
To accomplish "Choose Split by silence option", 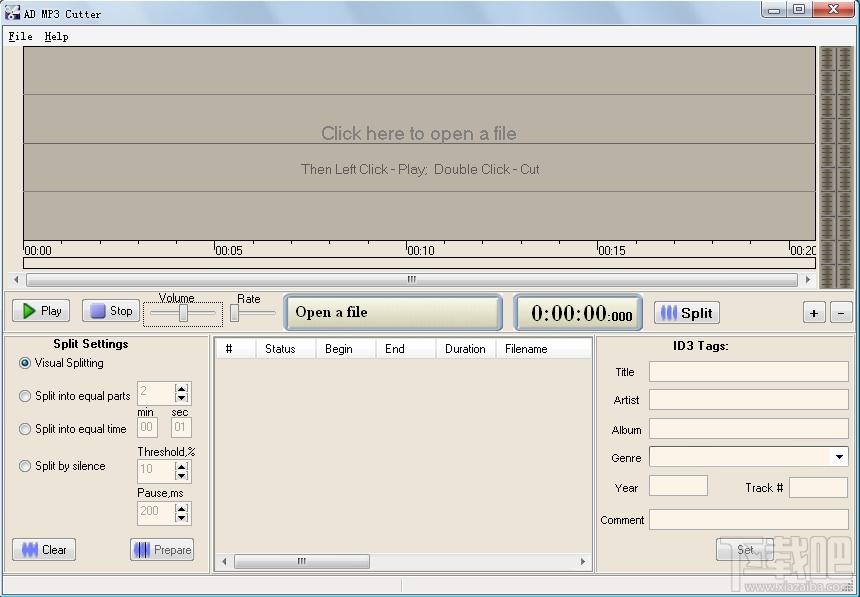I will [26, 466].
